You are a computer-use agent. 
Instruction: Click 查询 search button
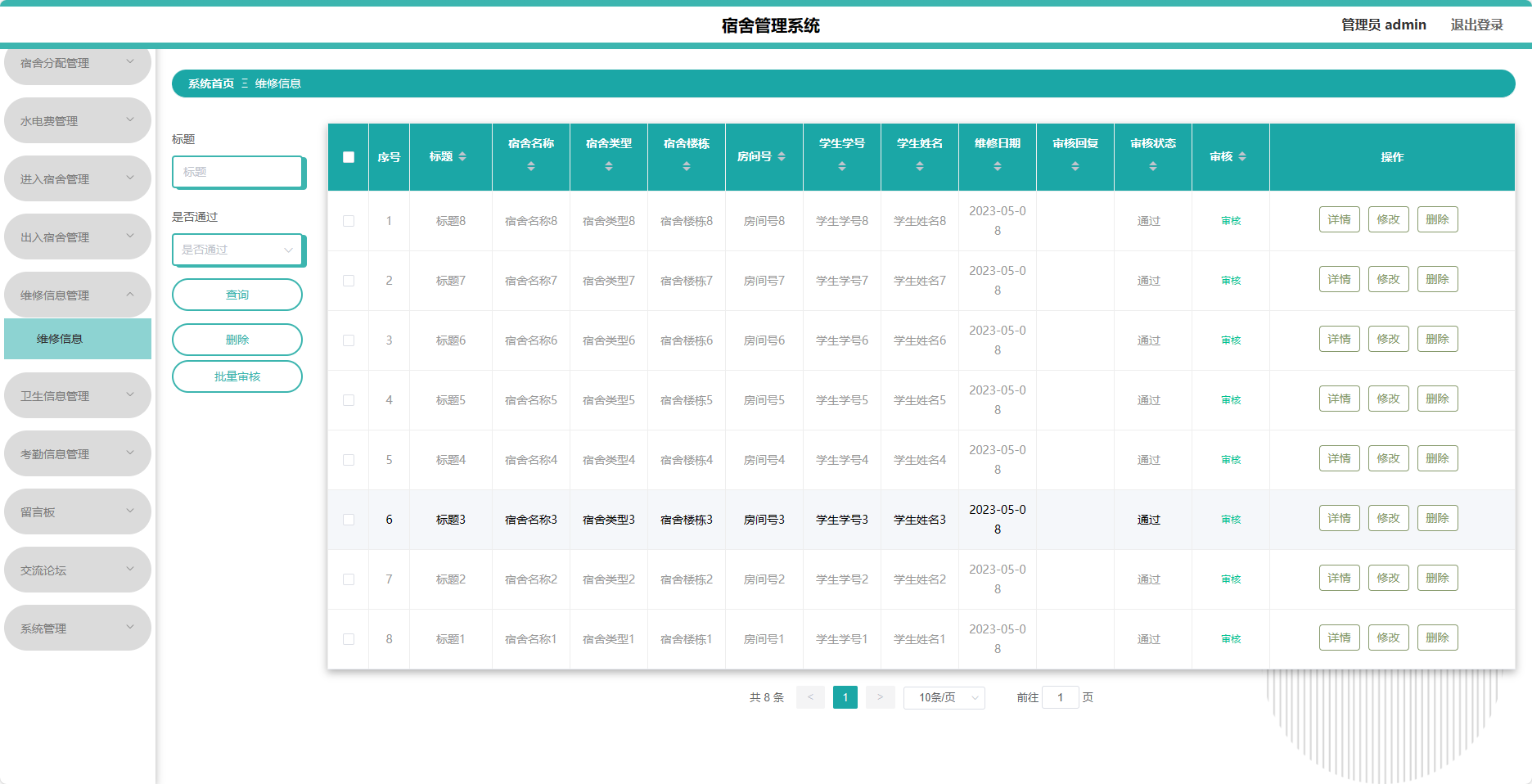click(237, 295)
